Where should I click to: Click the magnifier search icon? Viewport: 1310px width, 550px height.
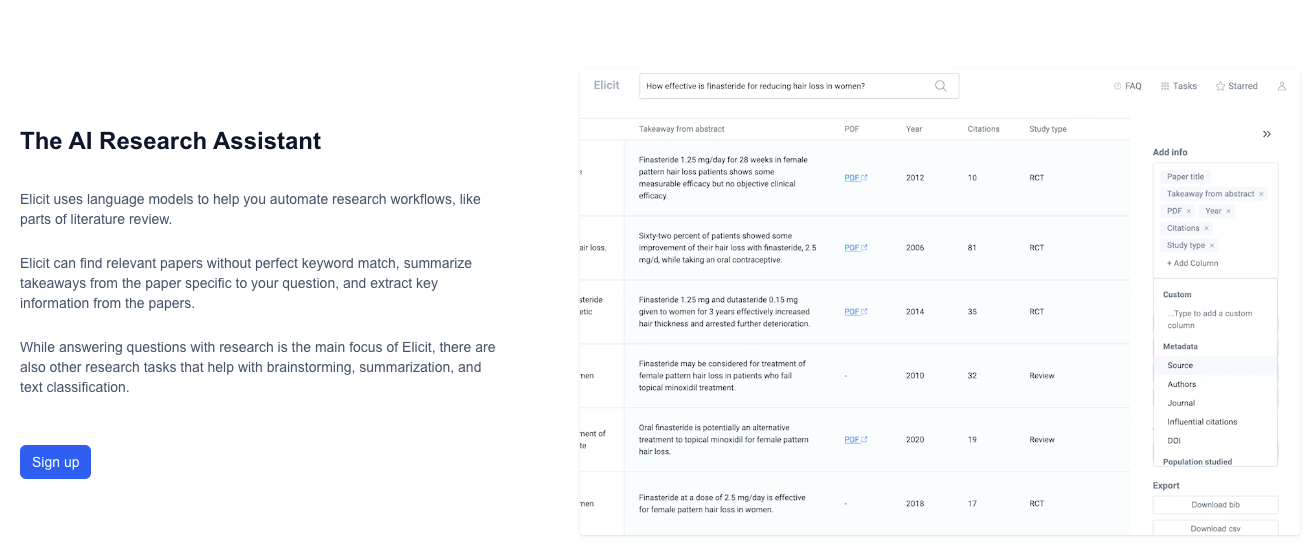(940, 86)
